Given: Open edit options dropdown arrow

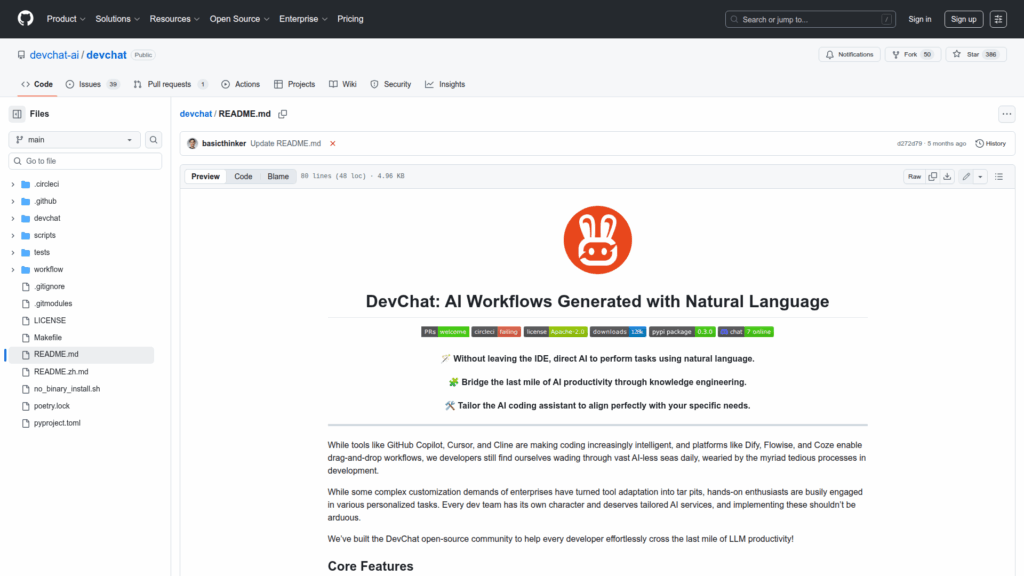Looking at the screenshot, I should [x=980, y=177].
